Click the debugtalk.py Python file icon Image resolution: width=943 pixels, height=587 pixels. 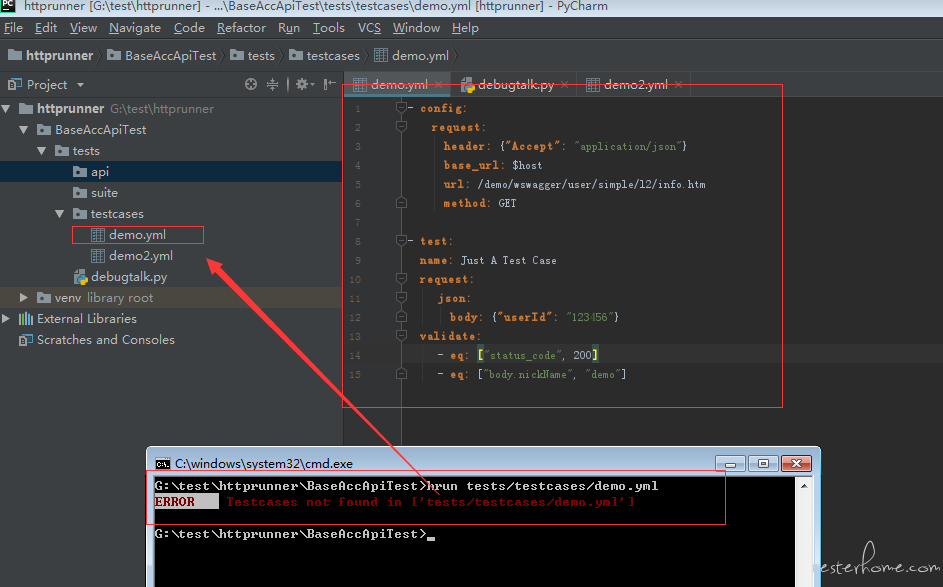click(x=81, y=277)
